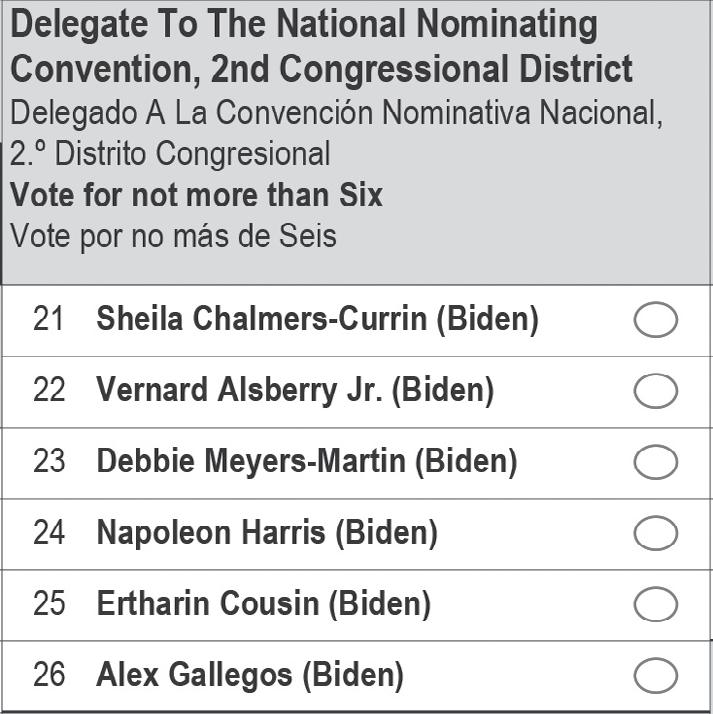Click candidate number 23
713x714 pixels.
point(49,462)
